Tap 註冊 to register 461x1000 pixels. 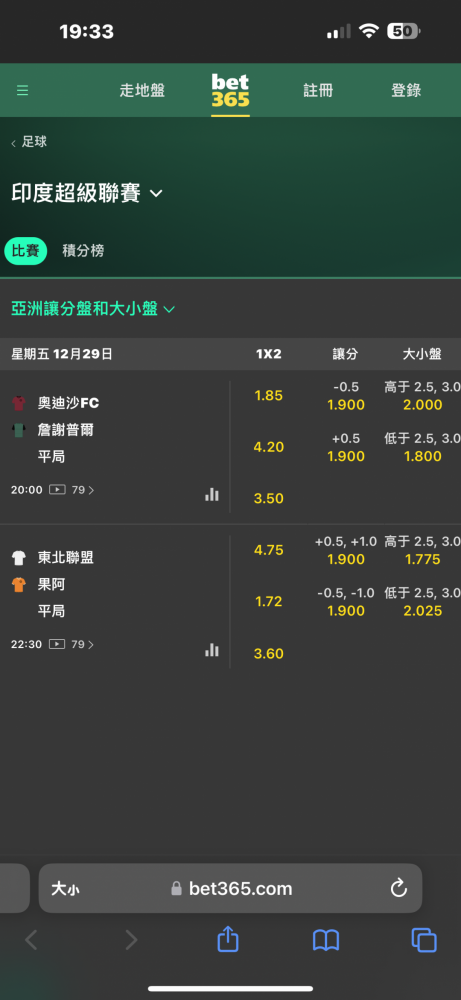[318, 91]
